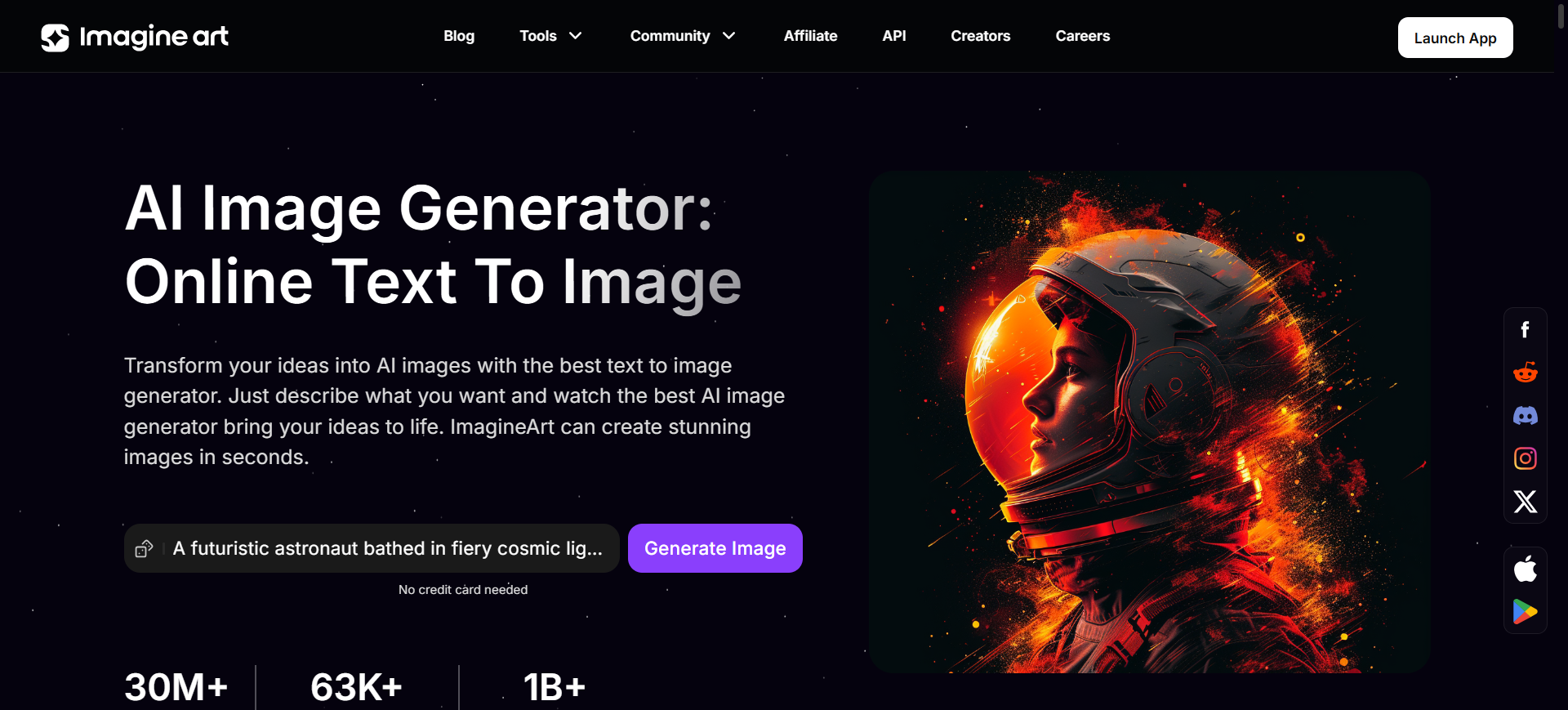Screen dimensions: 1568x710
Task: Open the Facebook social icon
Action: [x=1525, y=330]
